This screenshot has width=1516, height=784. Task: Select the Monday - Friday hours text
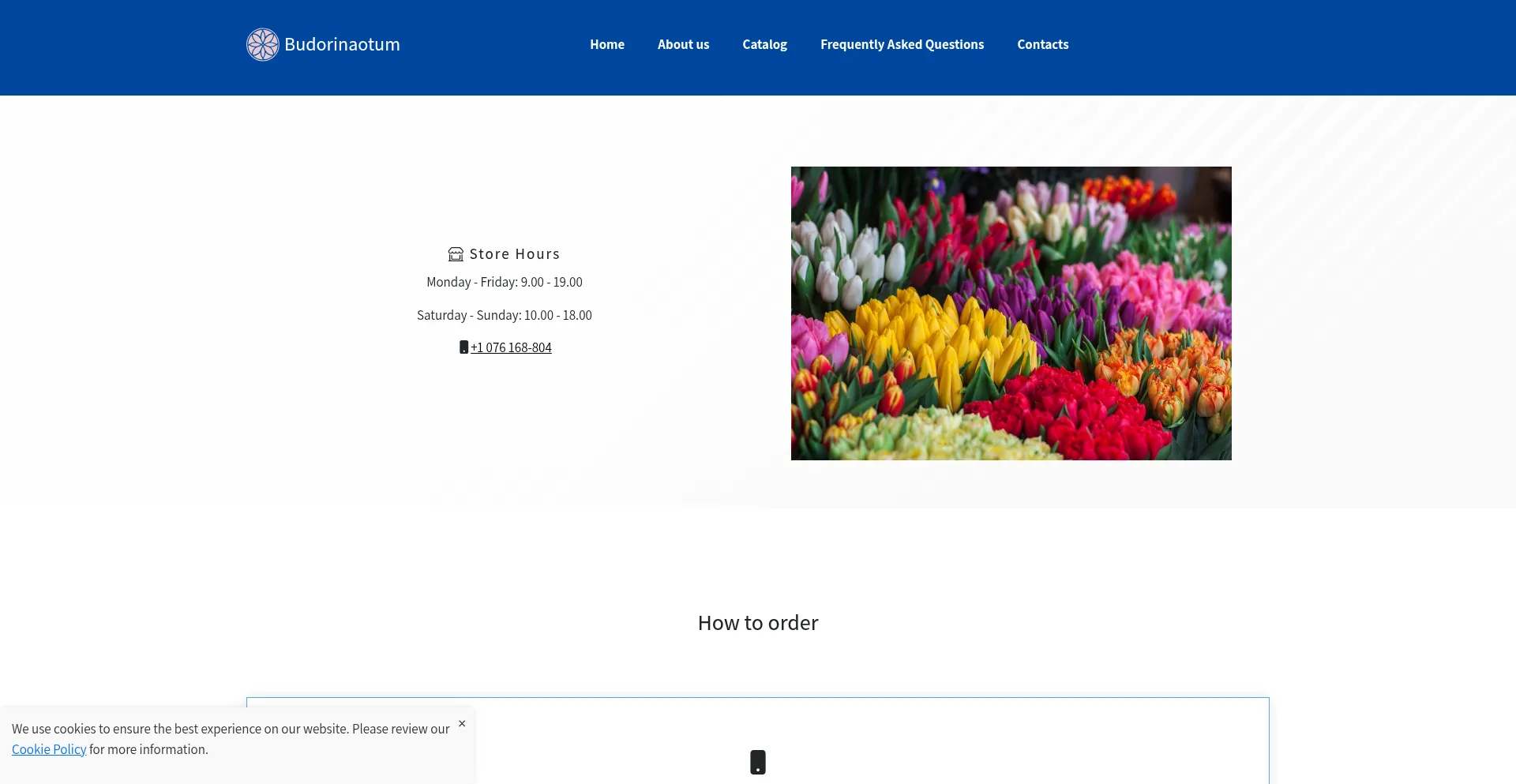pyautogui.click(x=504, y=283)
